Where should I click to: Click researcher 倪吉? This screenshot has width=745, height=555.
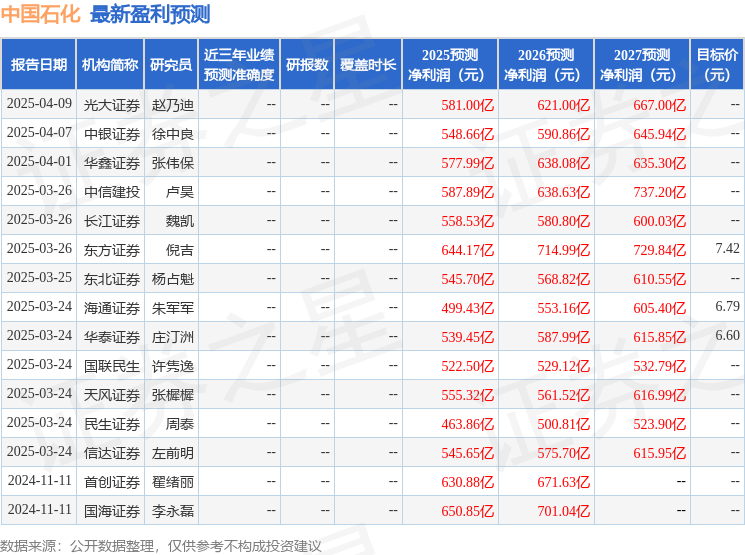pos(180,250)
